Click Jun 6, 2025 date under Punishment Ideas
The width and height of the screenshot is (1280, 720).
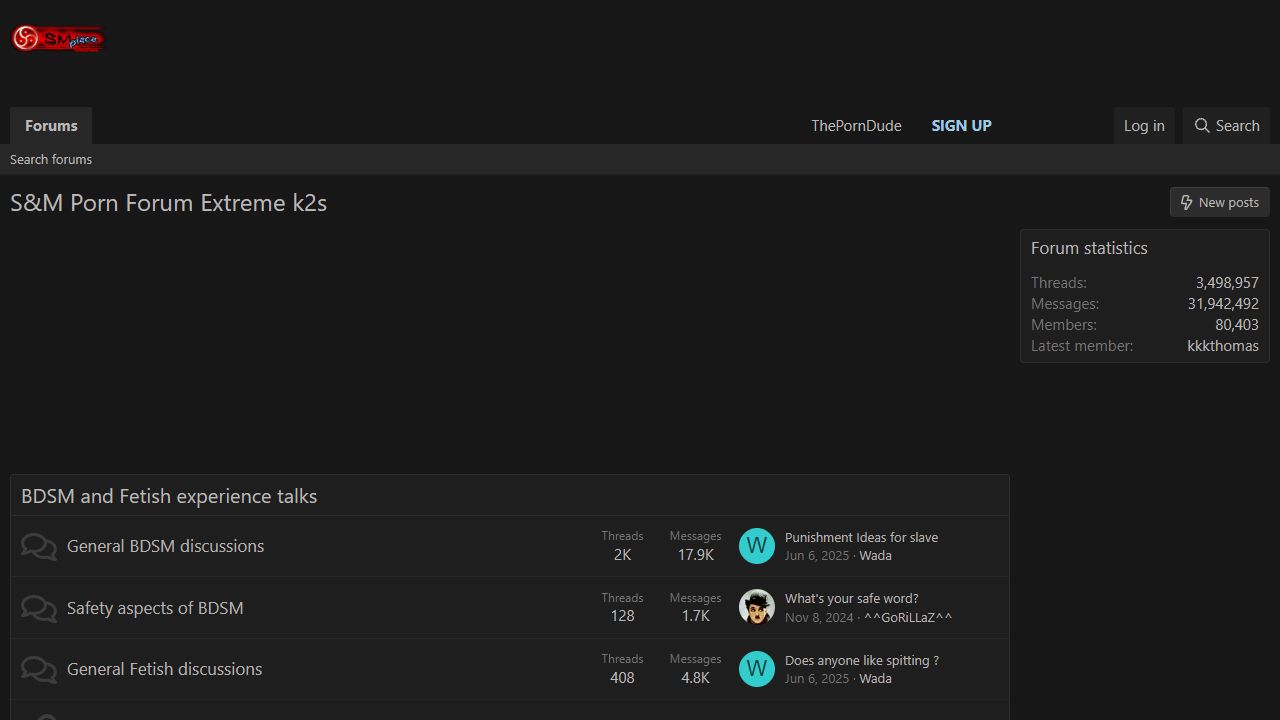pyautogui.click(x=817, y=556)
